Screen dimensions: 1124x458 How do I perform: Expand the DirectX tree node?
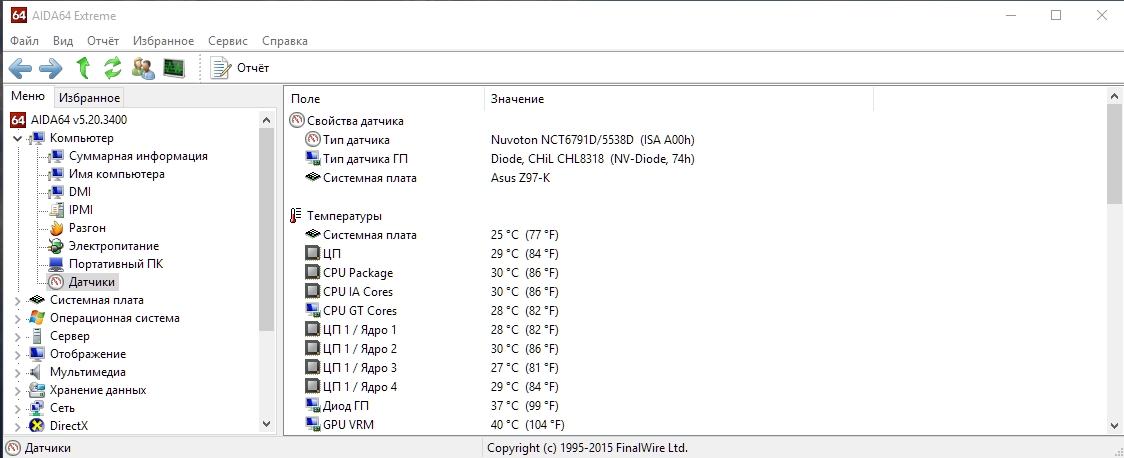pos(18,426)
